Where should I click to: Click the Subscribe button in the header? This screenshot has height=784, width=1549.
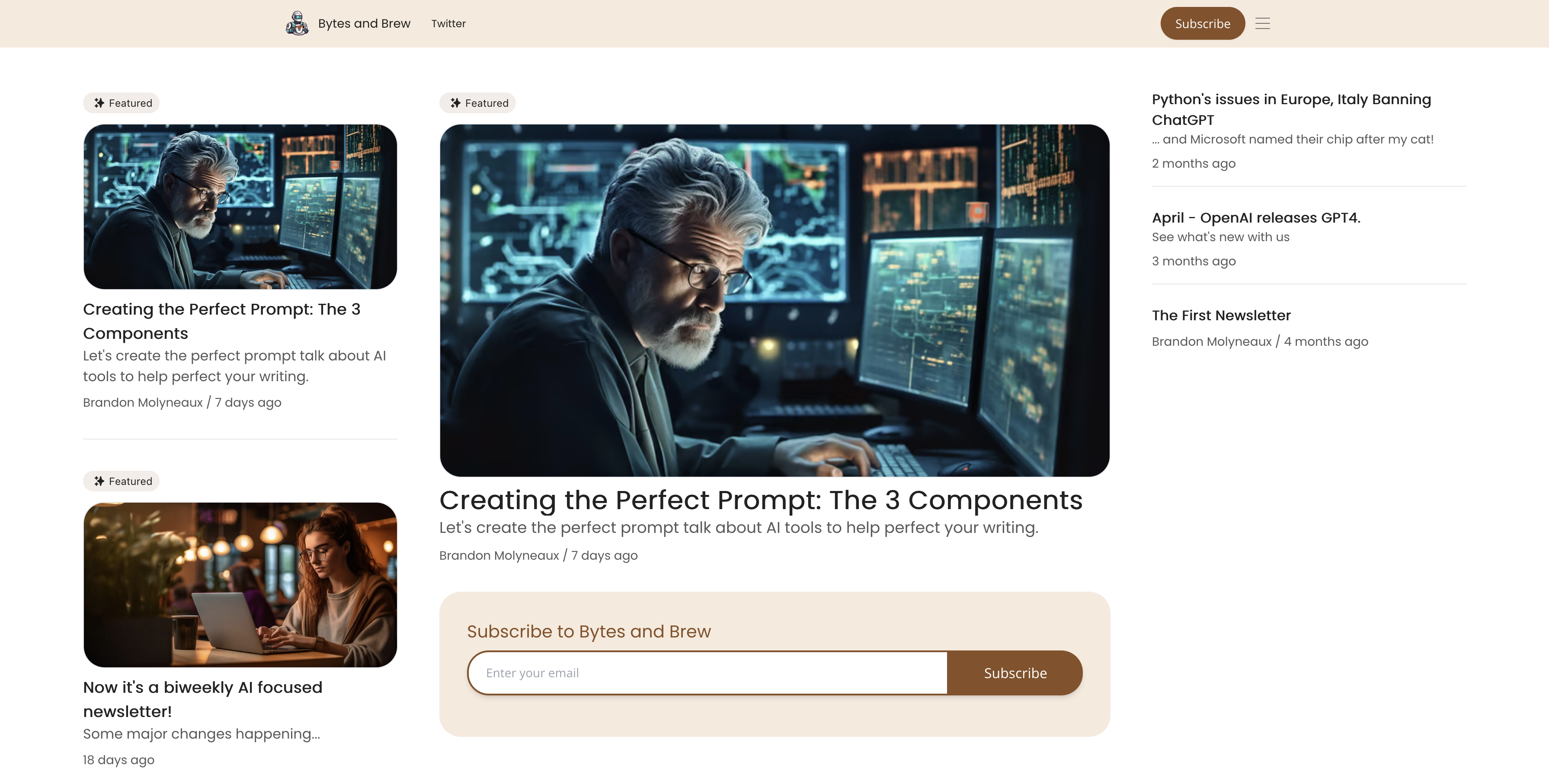[1203, 23]
